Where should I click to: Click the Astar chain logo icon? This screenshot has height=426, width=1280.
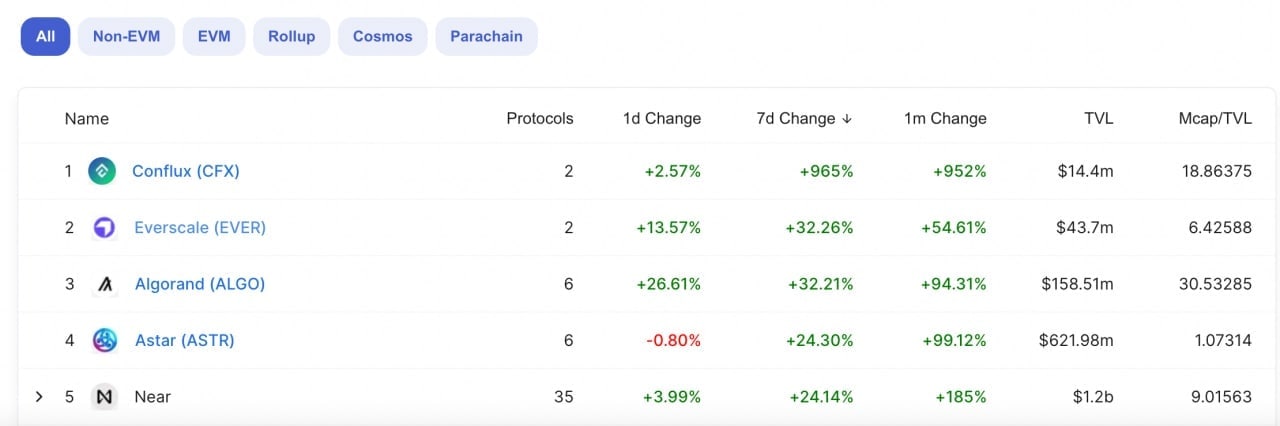[104, 340]
